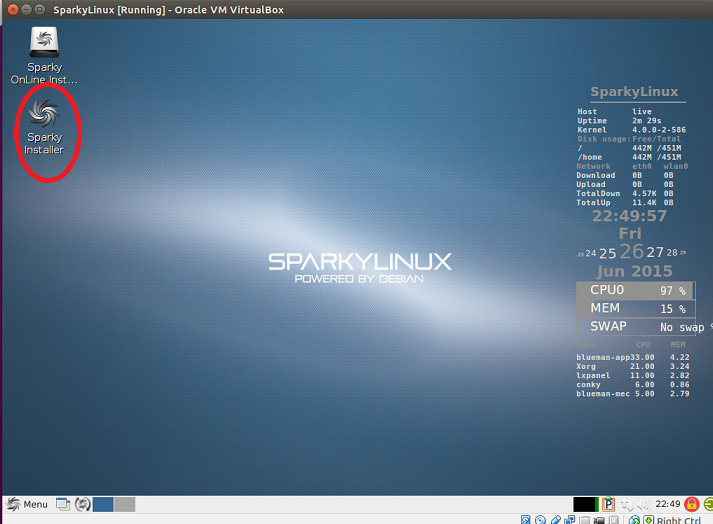This screenshot has width=713, height=524.
Task: Click VirtualBox shared folders indicator
Action: 584,520
